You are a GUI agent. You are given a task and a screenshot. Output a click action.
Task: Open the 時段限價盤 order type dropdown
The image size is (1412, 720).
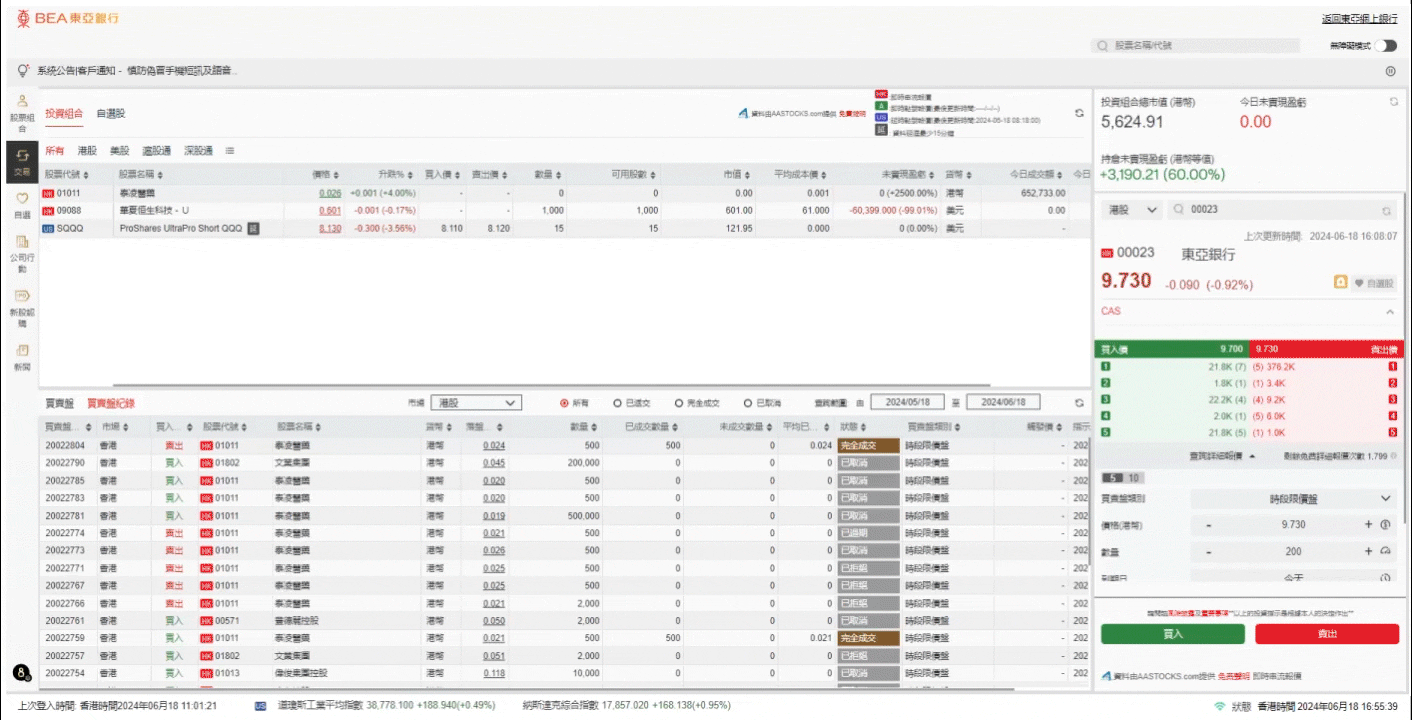point(1293,498)
